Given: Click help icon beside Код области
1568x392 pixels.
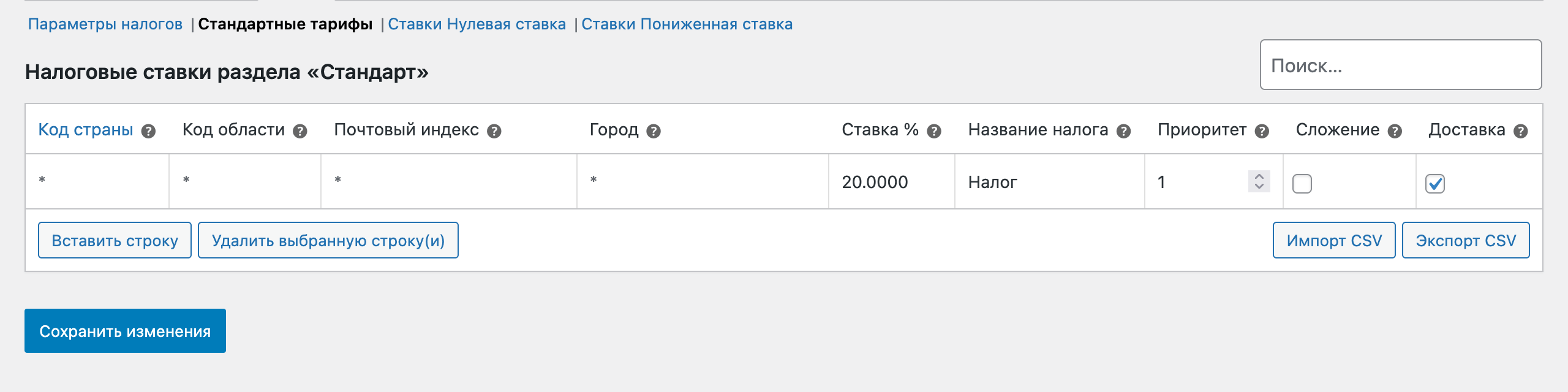Looking at the screenshot, I should [300, 131].
